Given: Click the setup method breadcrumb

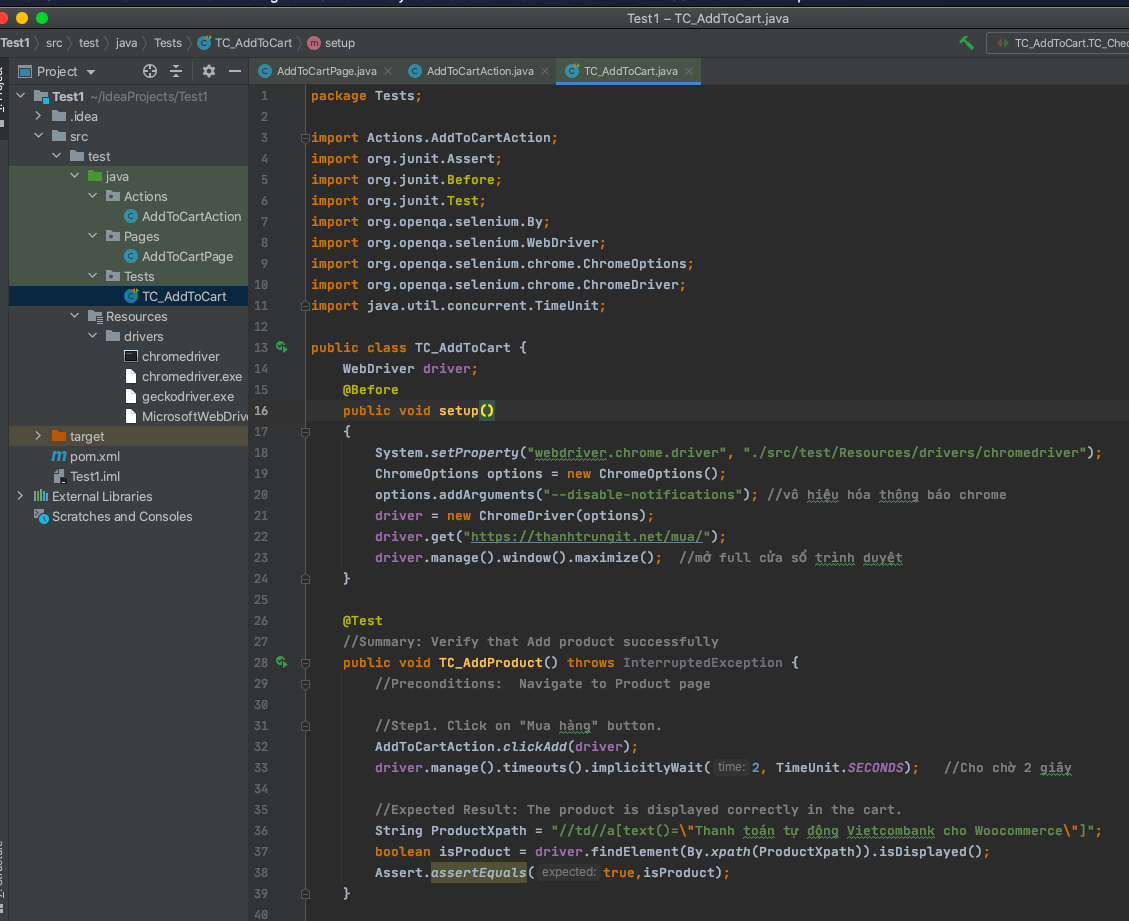Looking at the screenshot, I should tap(331, 43).
